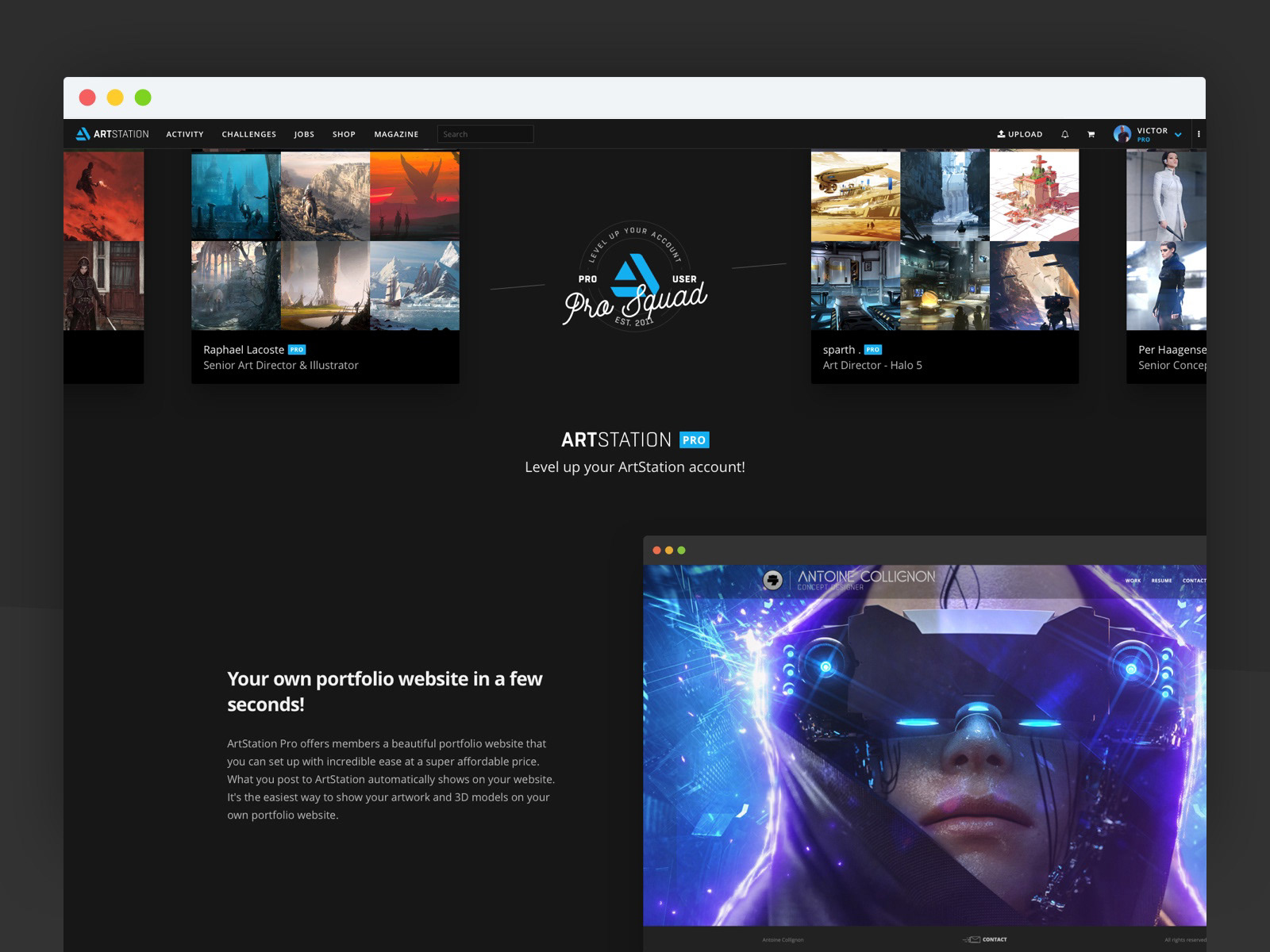Open Work tab in portfolio preview

click(1133, 581)
